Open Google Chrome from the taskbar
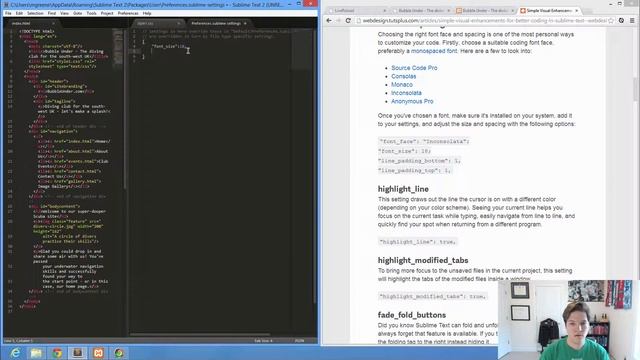 click(57, 353)
